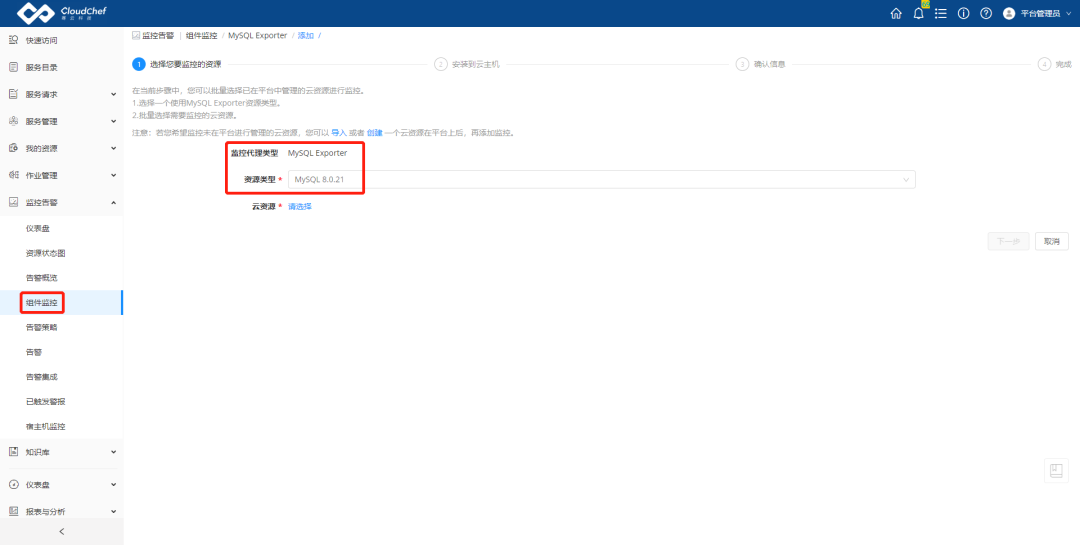This screenshot has height=545, width=1080.
Task: Click the breadcrumb 监控告警 chart icon
Action: 136,35
